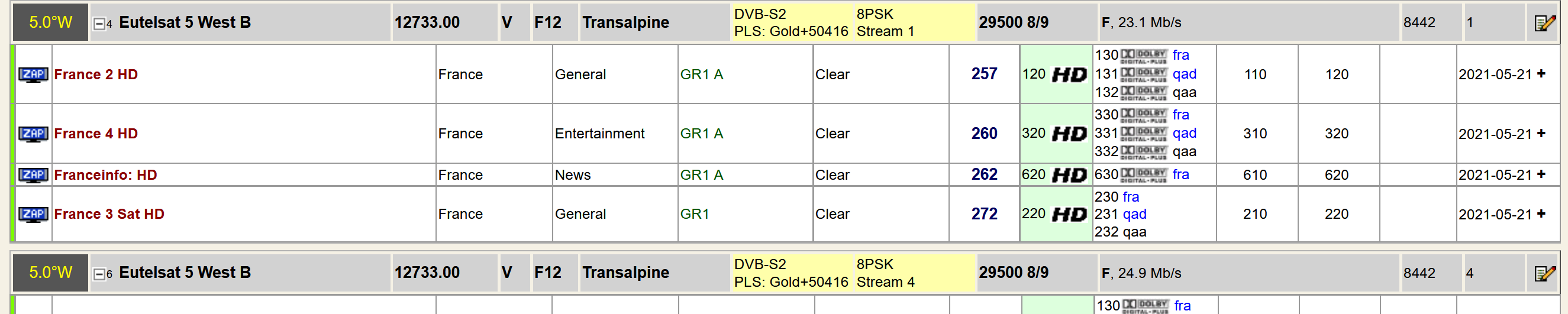Click the Transalpine beam in the Stream 4 header
Viewport: 1568px width, 314px height.
625,273
